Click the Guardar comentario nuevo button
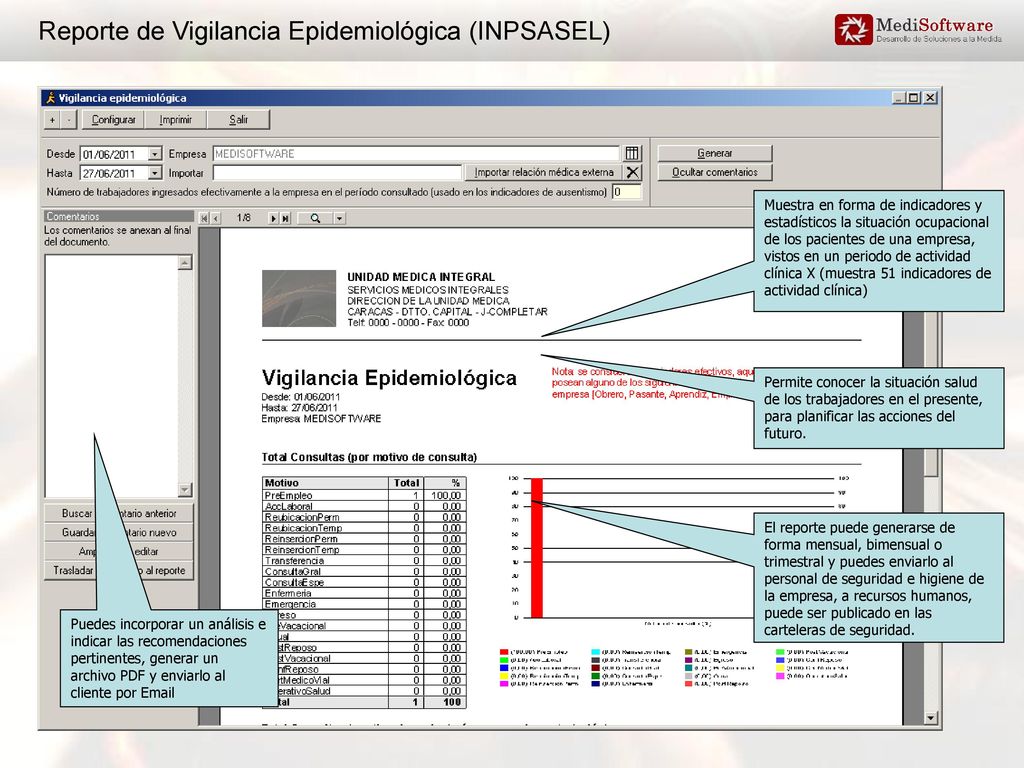This screenshot has width=1024, height=768. tap(120, 532)
